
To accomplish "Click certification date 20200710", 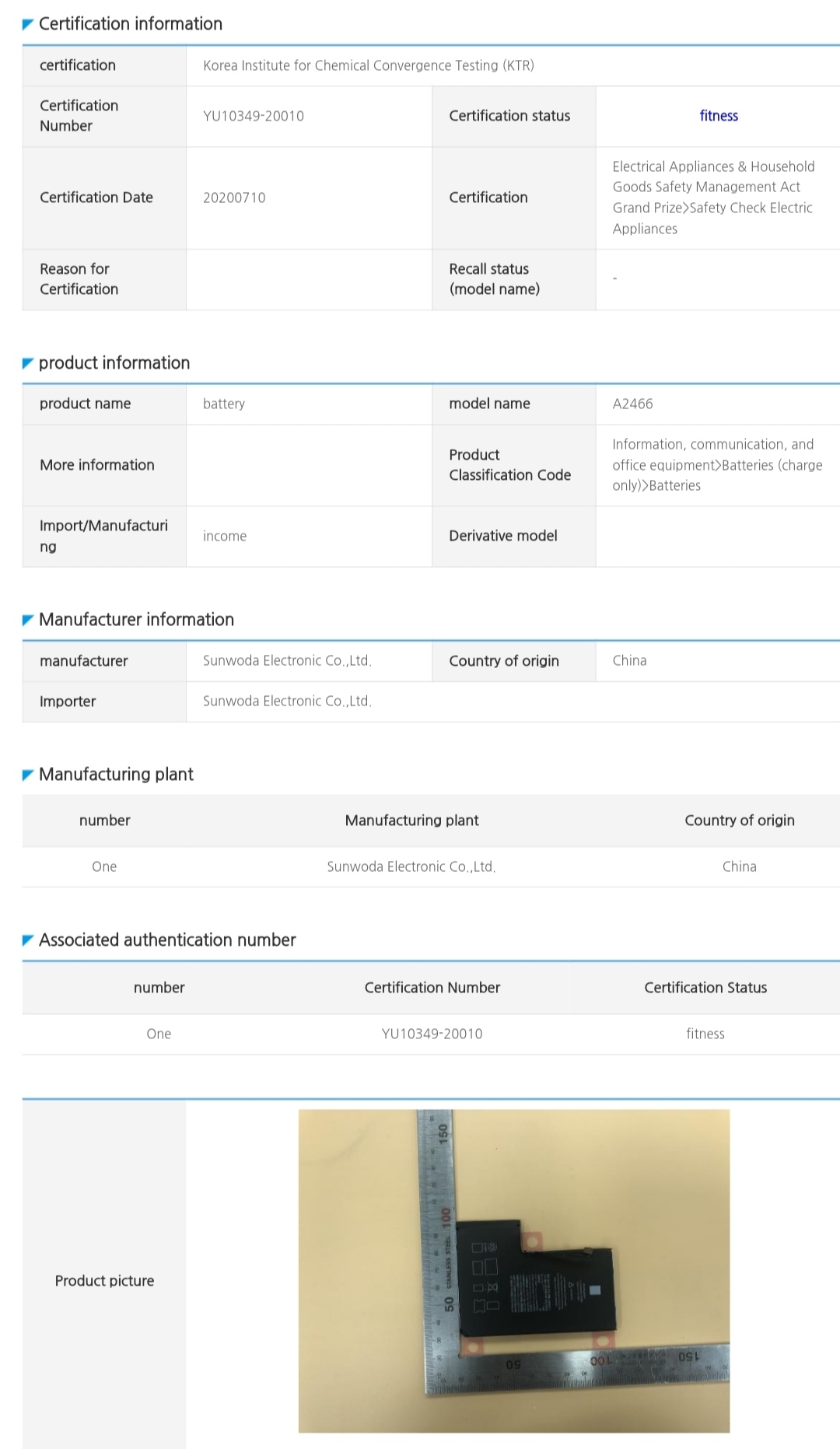I will coord(234,198).
